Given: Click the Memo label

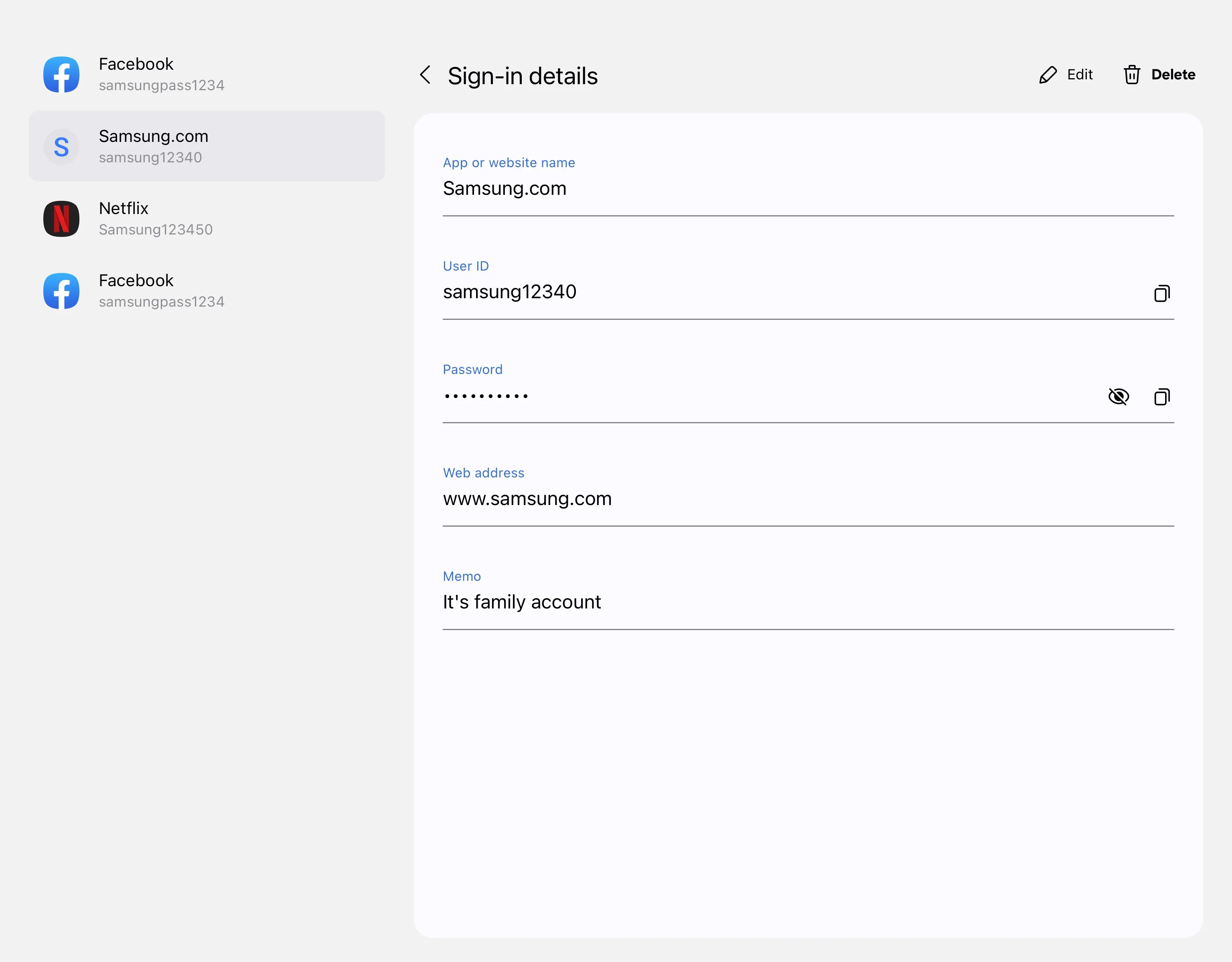Looking at the screenshot, I should [x=462, y=577].
